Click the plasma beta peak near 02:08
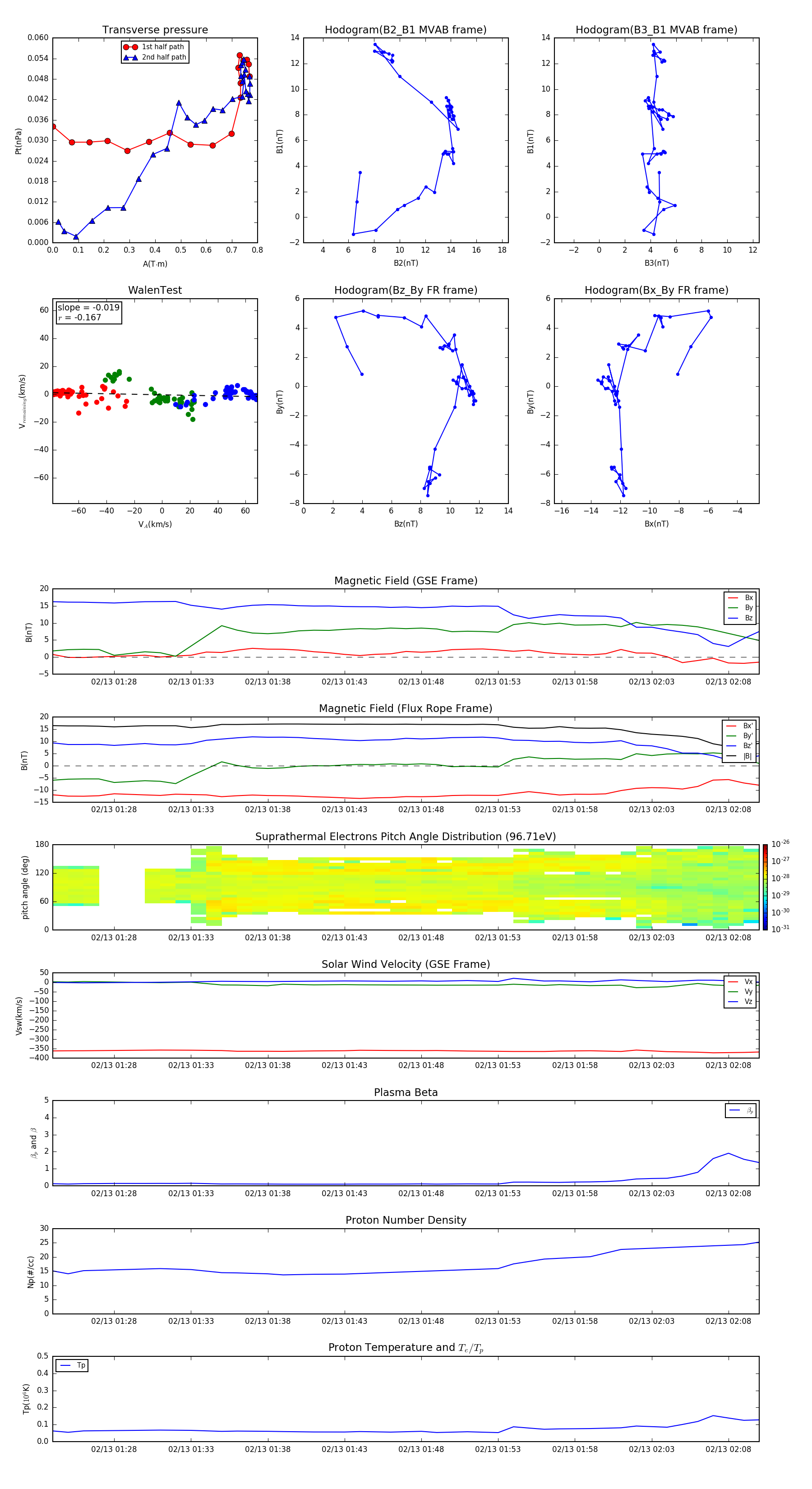812x1489 pixels. [728, 1154]
